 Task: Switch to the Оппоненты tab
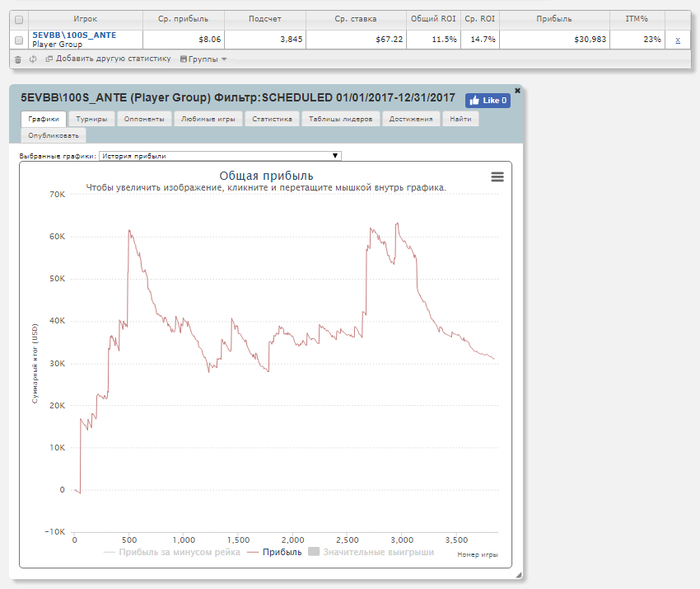144,119
